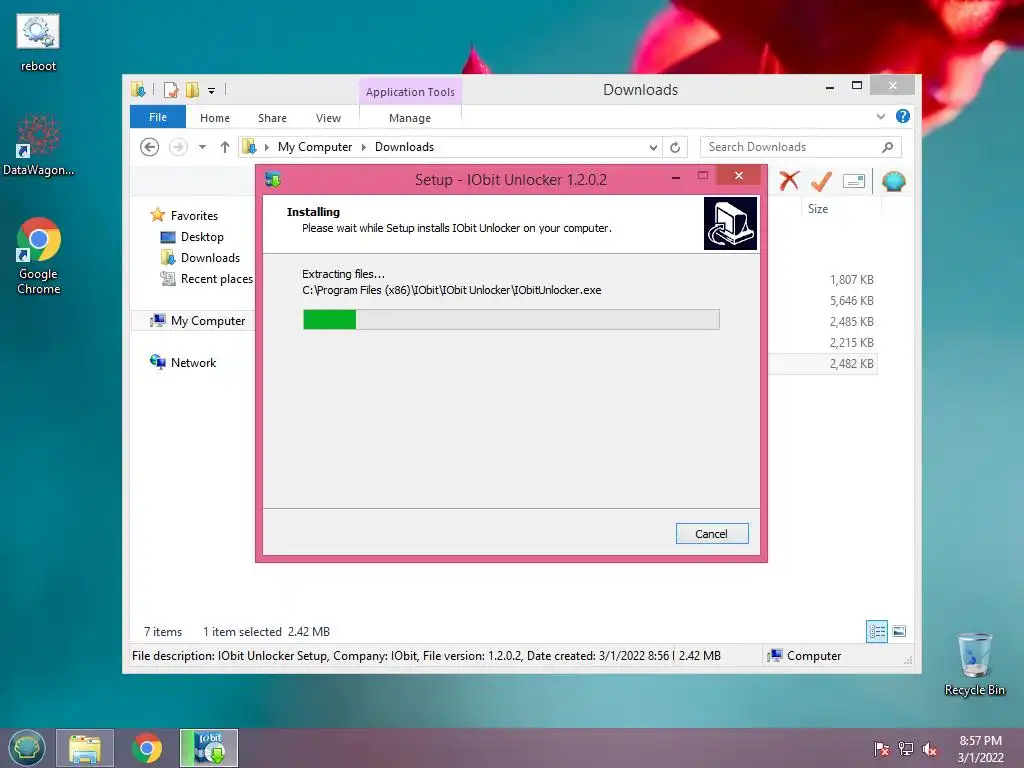Click the network tray icon
Screen dimensions: 1024x768
pos(906,749)
